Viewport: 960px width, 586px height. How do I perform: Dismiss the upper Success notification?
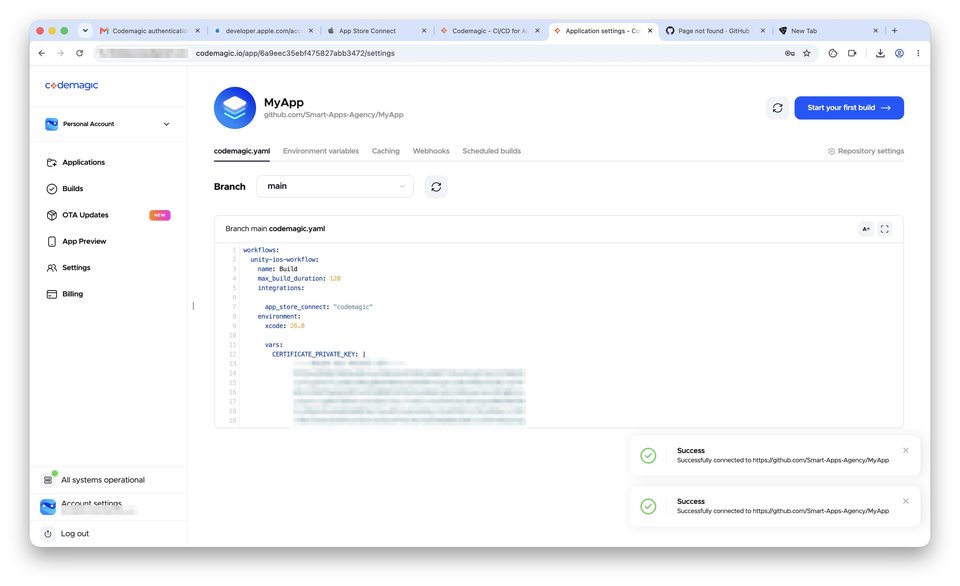tap(906, 451)
